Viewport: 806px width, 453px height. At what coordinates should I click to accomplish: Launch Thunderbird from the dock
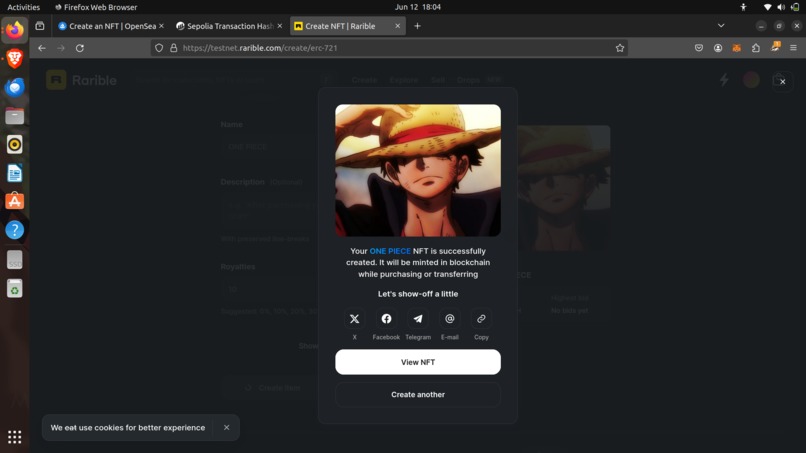coord(14,87)
